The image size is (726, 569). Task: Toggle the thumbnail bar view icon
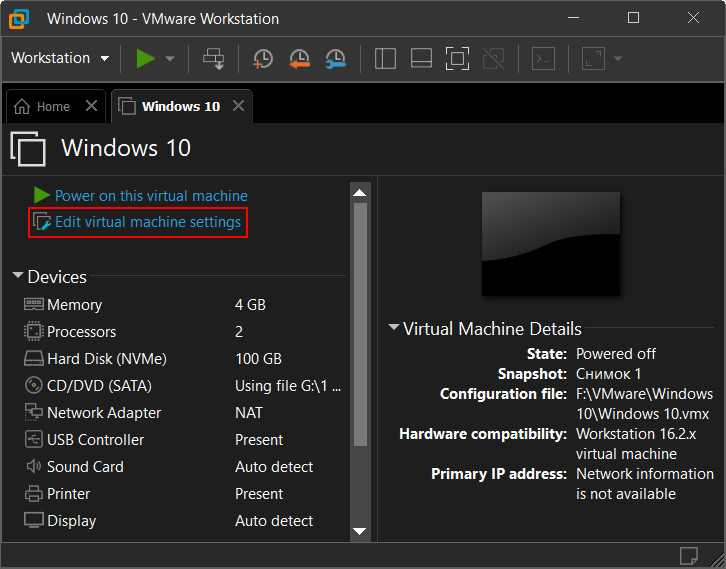421,59
